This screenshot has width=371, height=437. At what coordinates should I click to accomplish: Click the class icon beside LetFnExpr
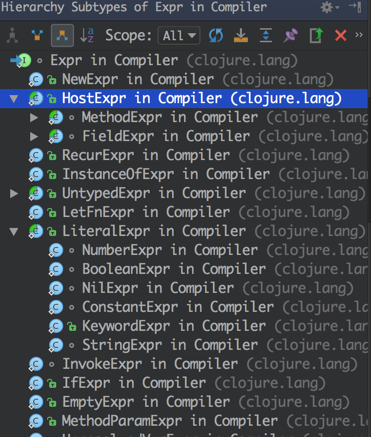(36, 213)
